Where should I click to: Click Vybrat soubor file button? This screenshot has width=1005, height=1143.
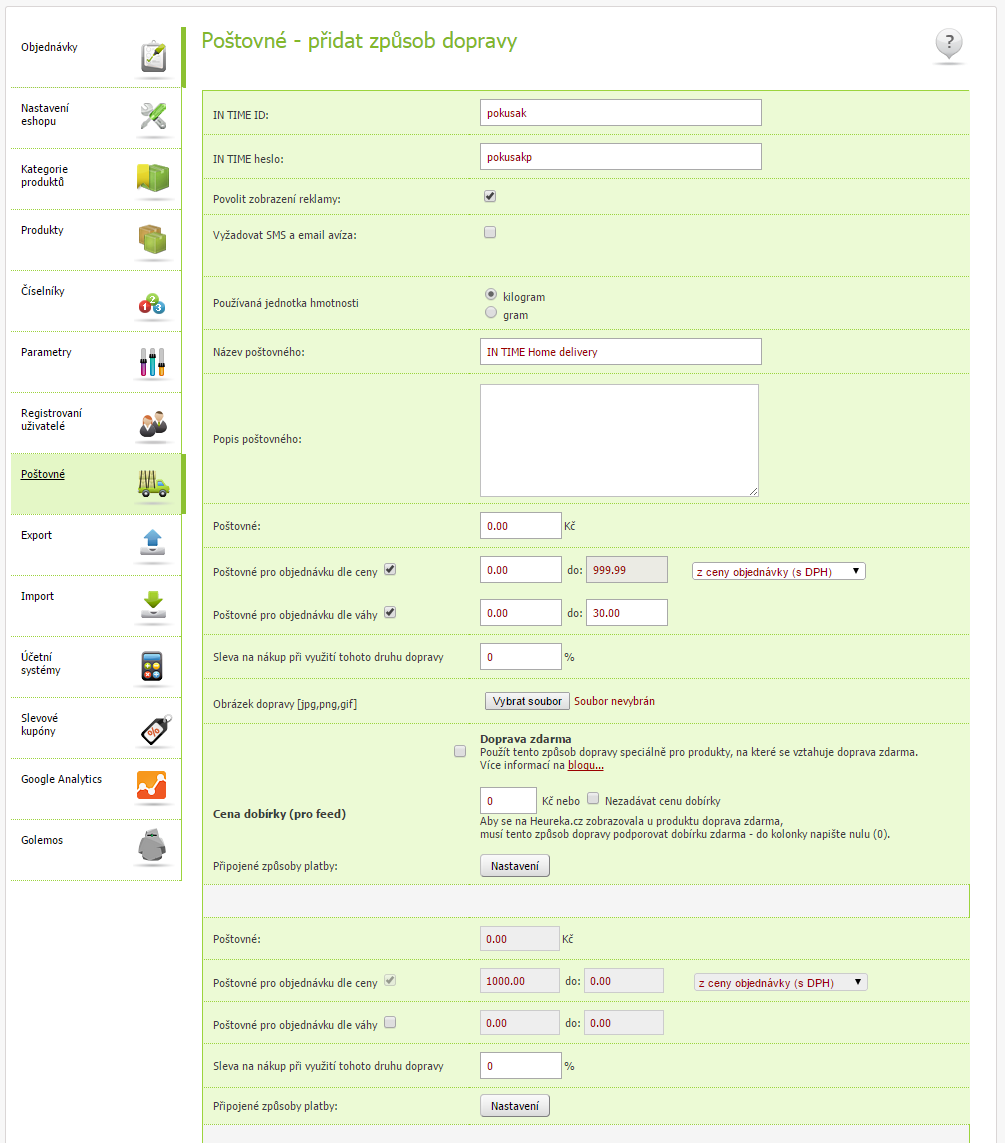click(x=527, y=701)
